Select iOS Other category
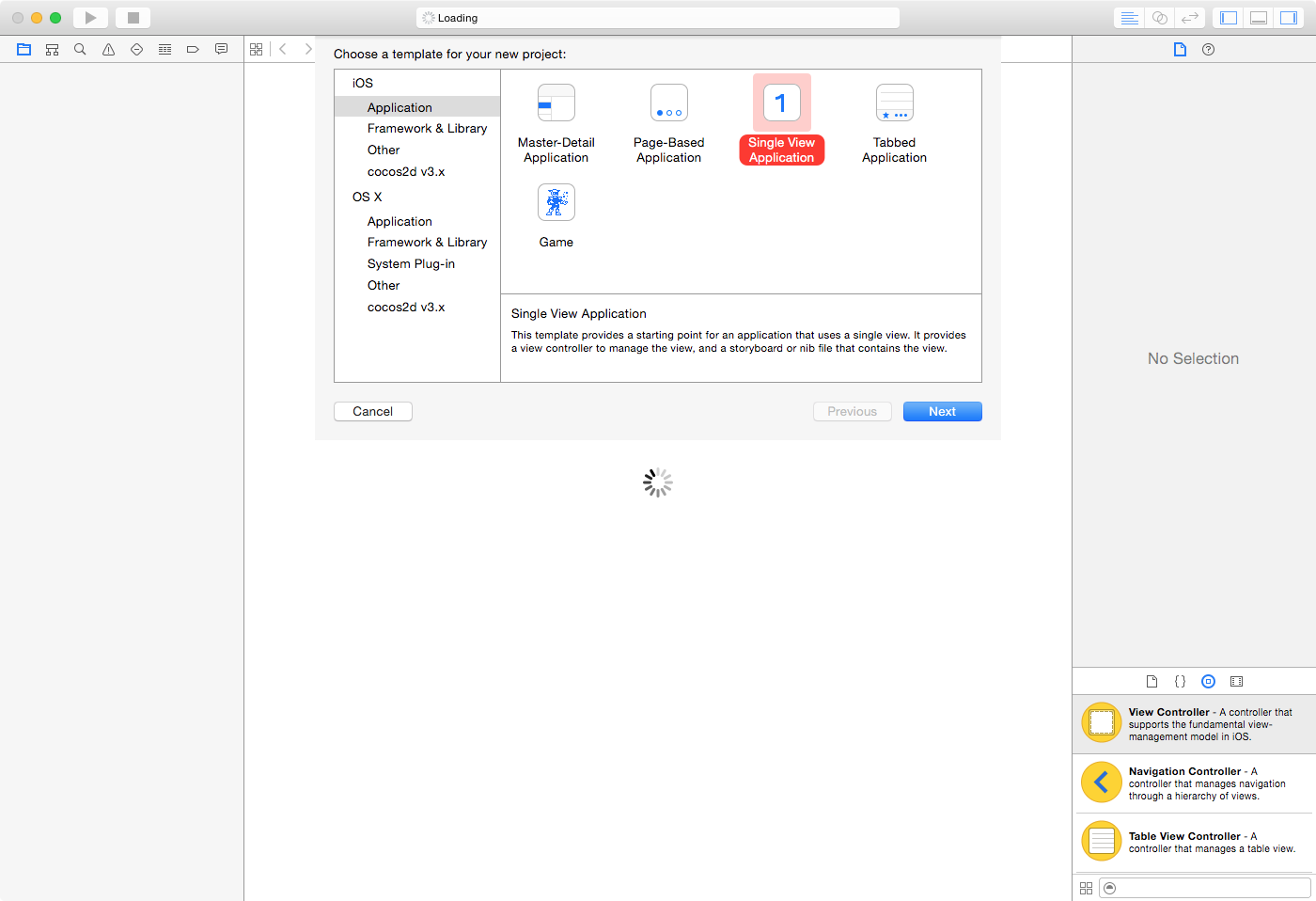The height and width of the screenshot is (901, 1316). click(417, 150)
